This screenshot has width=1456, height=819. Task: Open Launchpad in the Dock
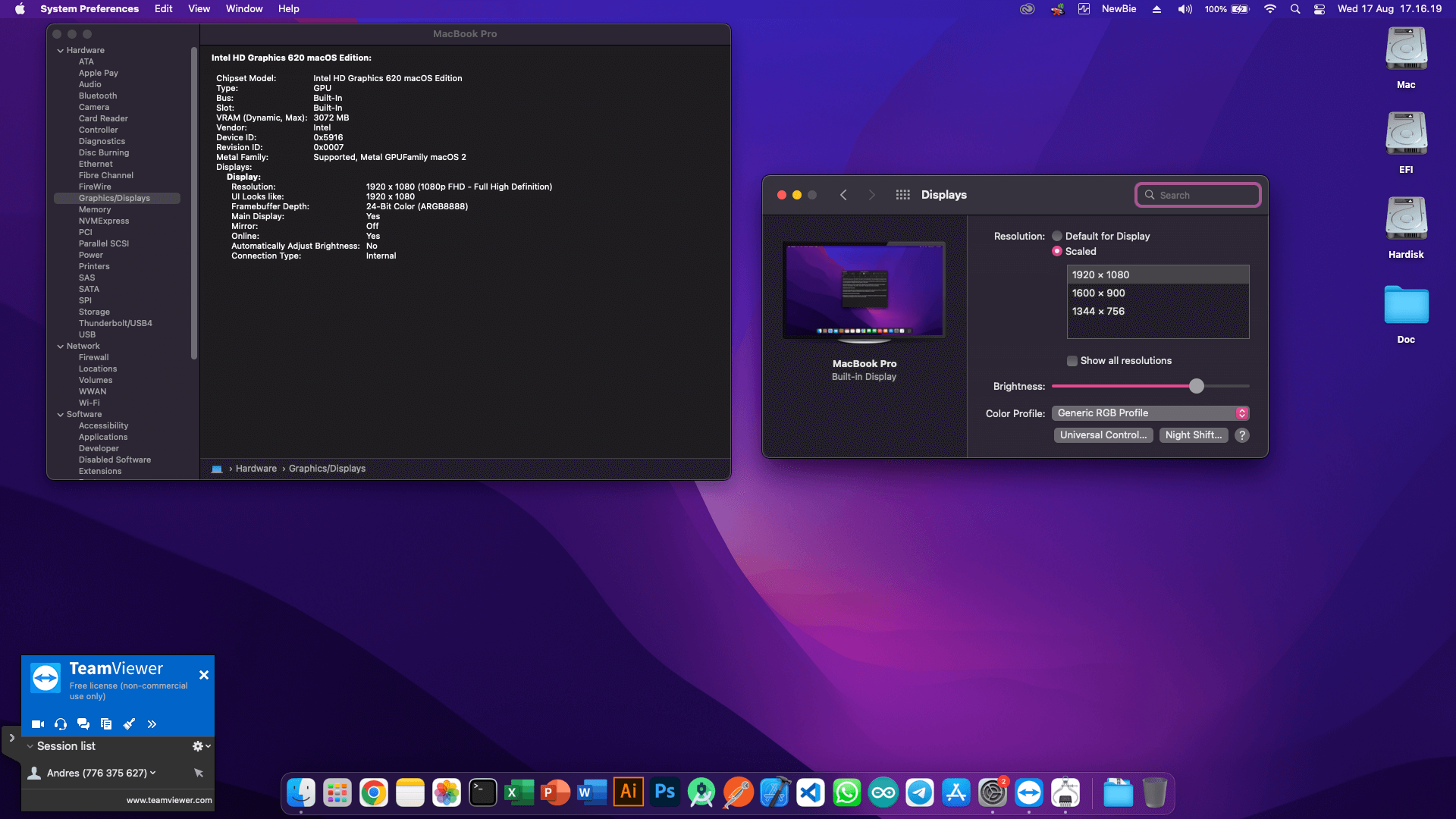pos(337,793)
